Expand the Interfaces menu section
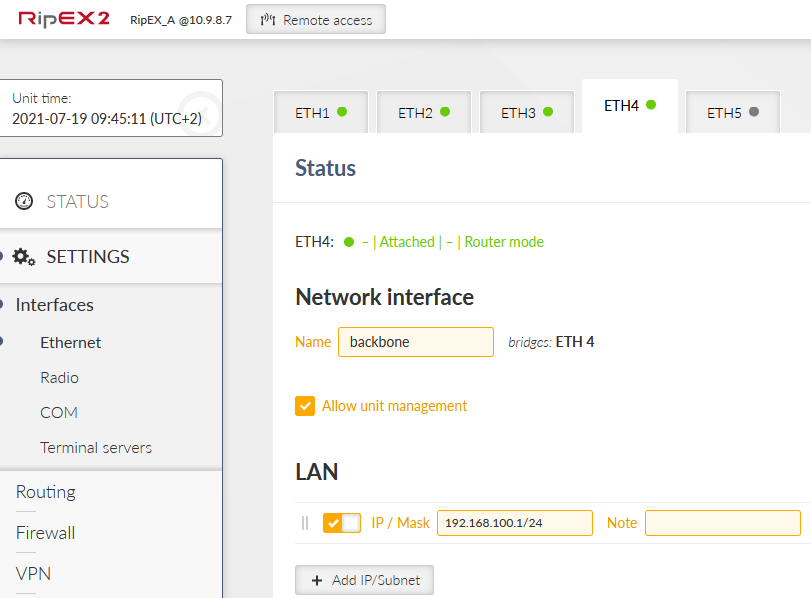811x598 pixels. pyautogui.click(x=55, y=305)
